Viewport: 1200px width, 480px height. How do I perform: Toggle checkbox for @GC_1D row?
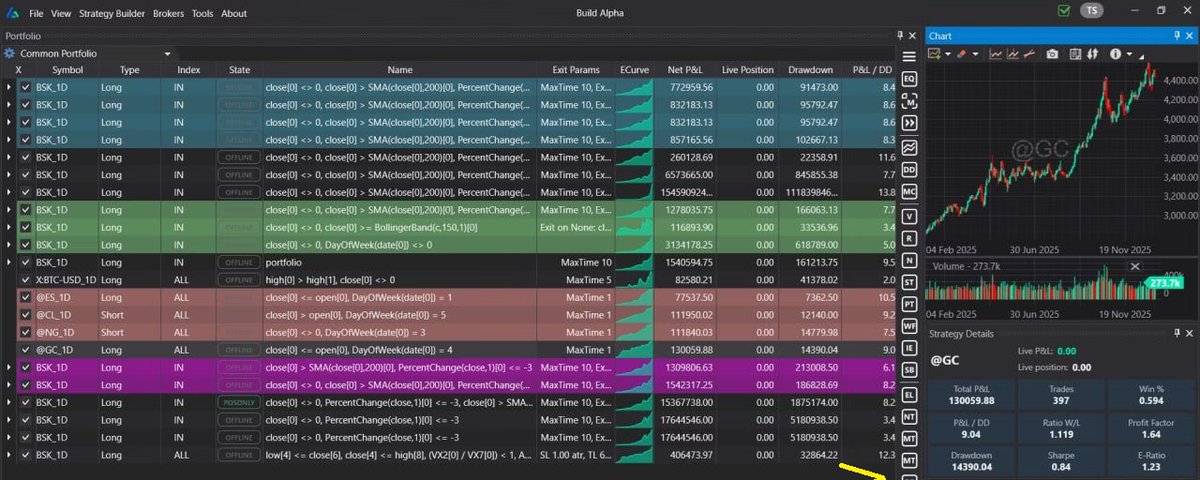[26, 350]
